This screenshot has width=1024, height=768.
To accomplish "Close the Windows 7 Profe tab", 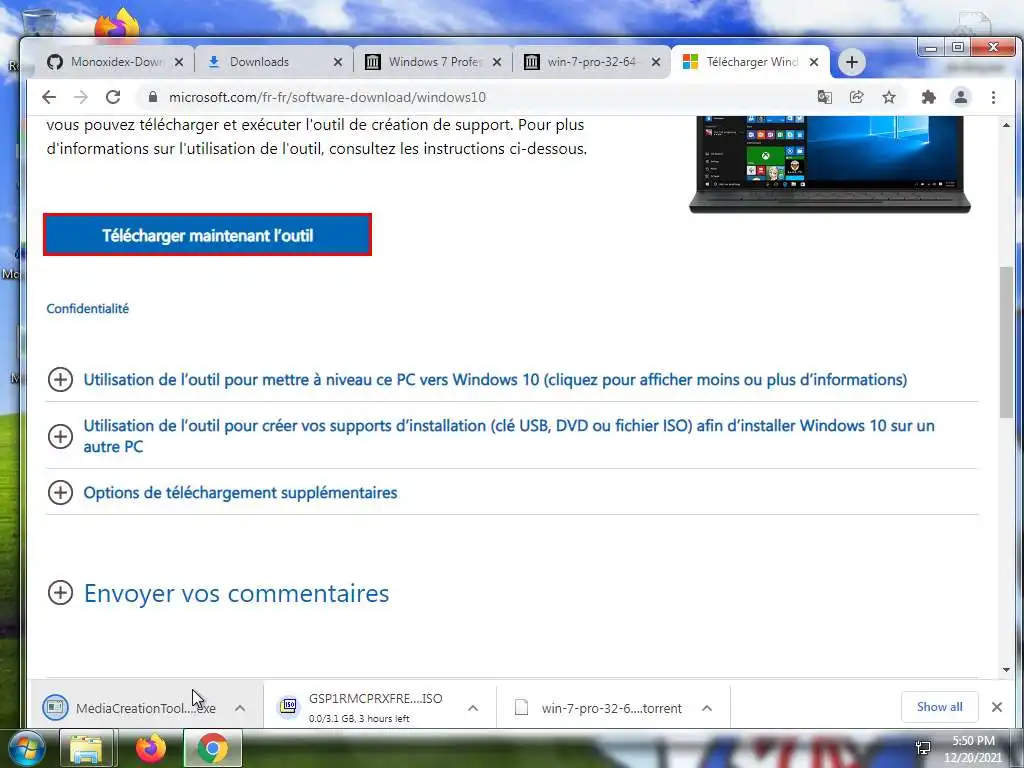I will pos(497,62).
